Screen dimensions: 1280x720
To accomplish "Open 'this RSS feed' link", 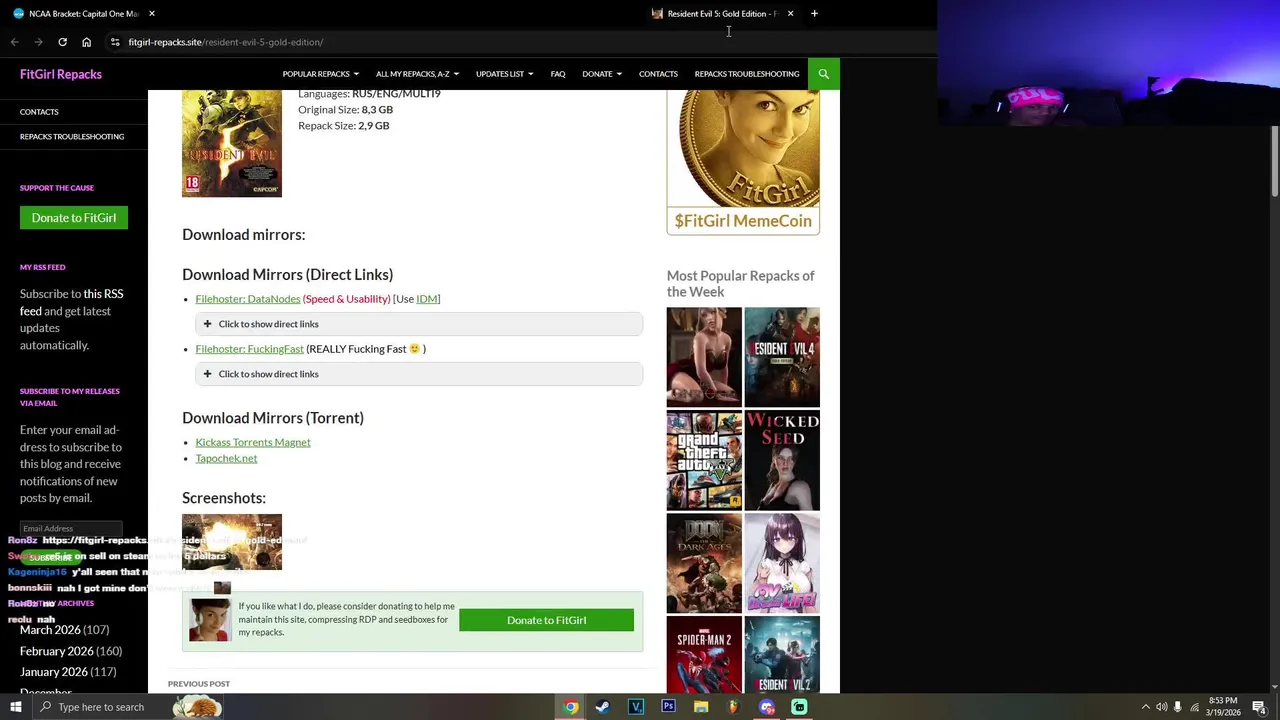I will 71,302.
